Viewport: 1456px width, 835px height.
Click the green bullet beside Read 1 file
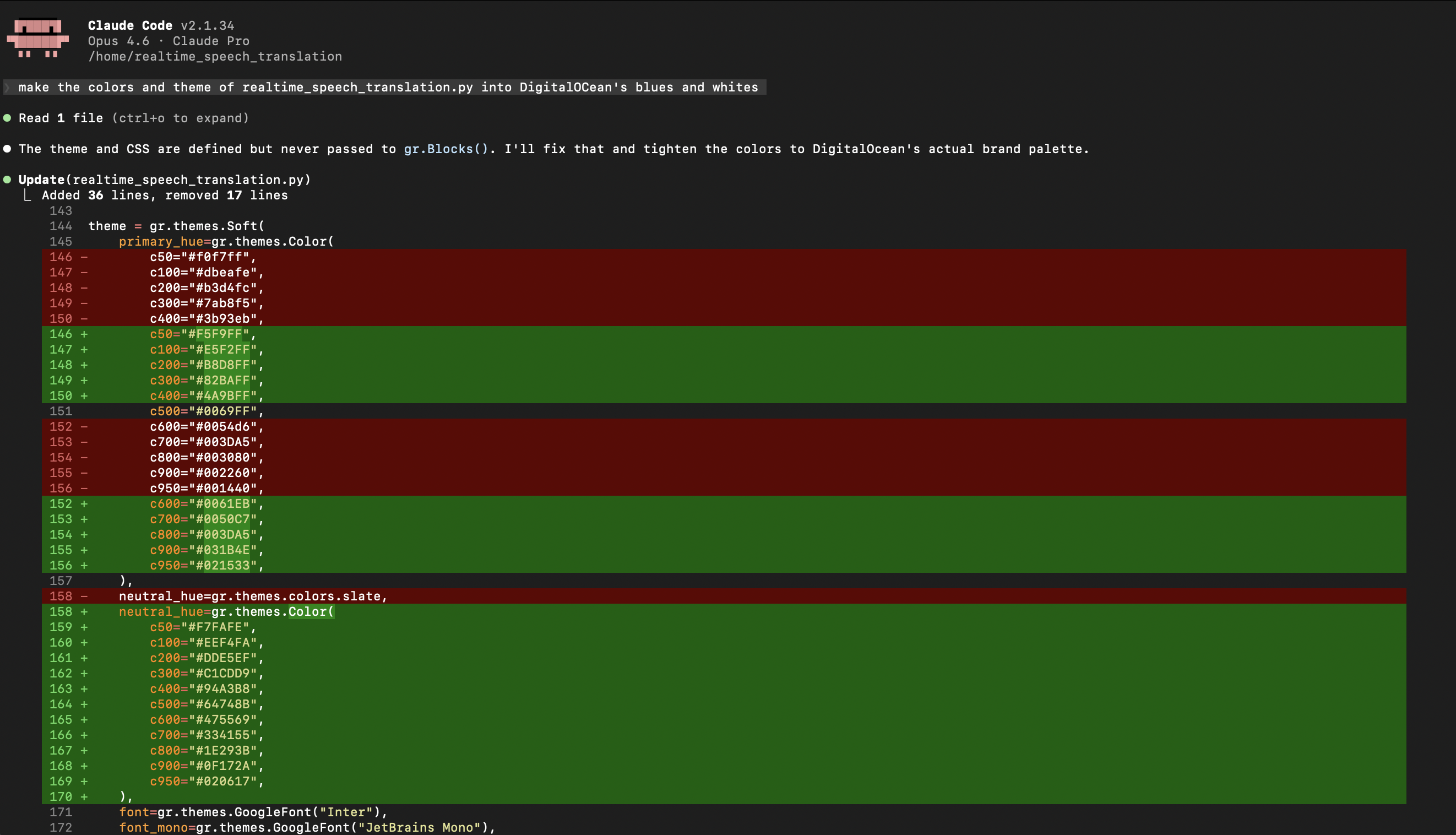(8, 118)
